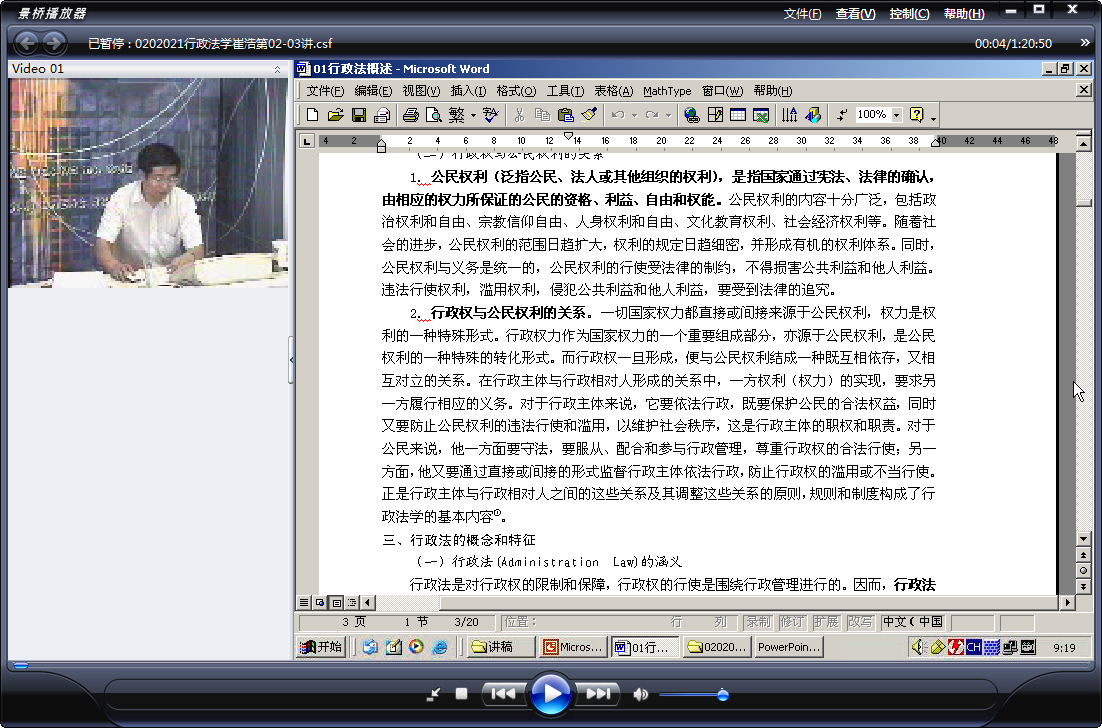Open the Word 插入 menu

[x=468, y=91]
